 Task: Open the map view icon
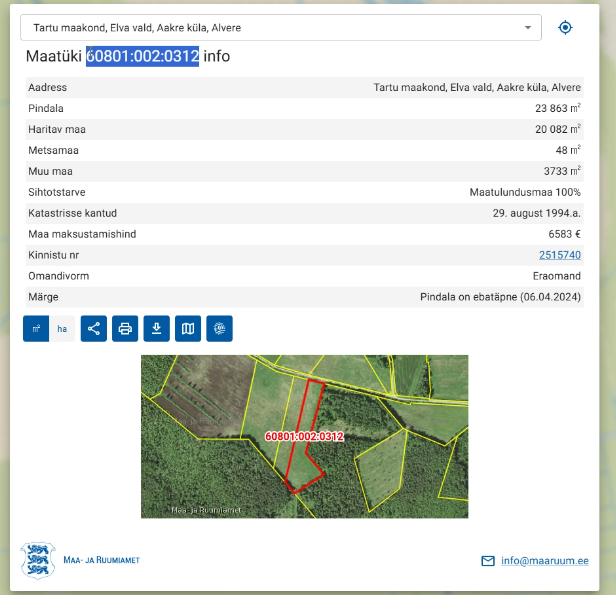(x=188, y=328)
